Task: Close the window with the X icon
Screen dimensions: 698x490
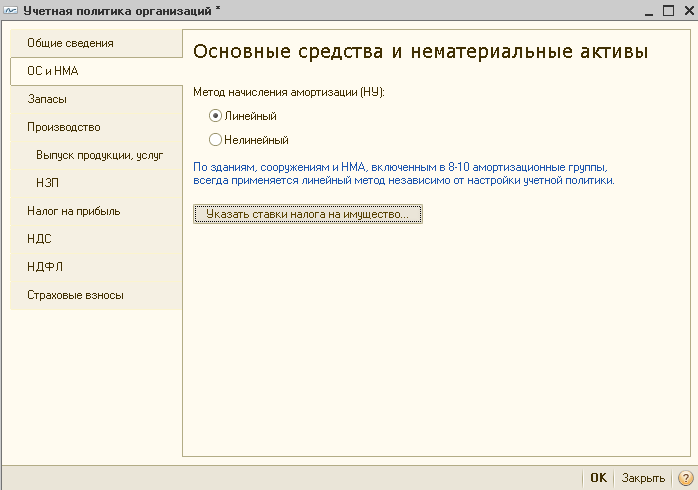Action: (x=689, y=11)
